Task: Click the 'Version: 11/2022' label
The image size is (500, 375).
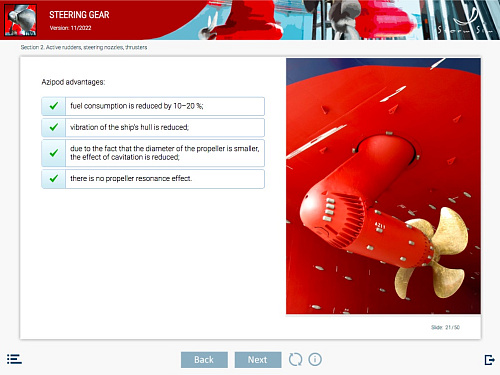Action: (x=70, y=28)
